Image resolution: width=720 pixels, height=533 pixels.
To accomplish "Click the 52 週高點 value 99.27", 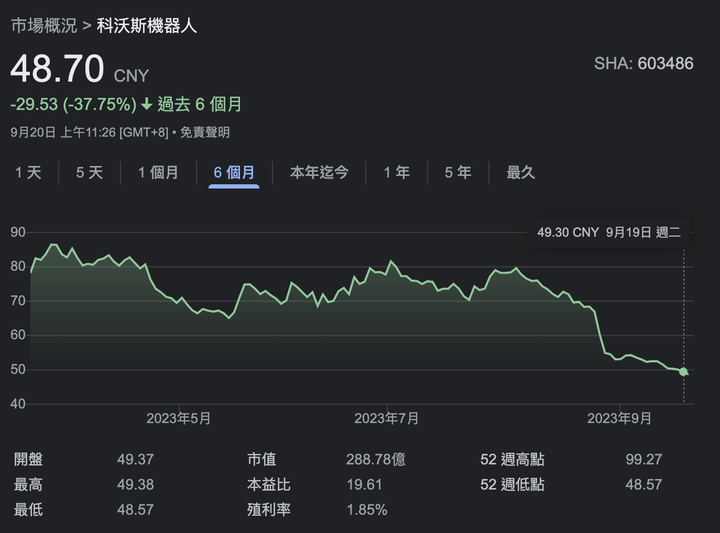I will (x=644, y=459).
